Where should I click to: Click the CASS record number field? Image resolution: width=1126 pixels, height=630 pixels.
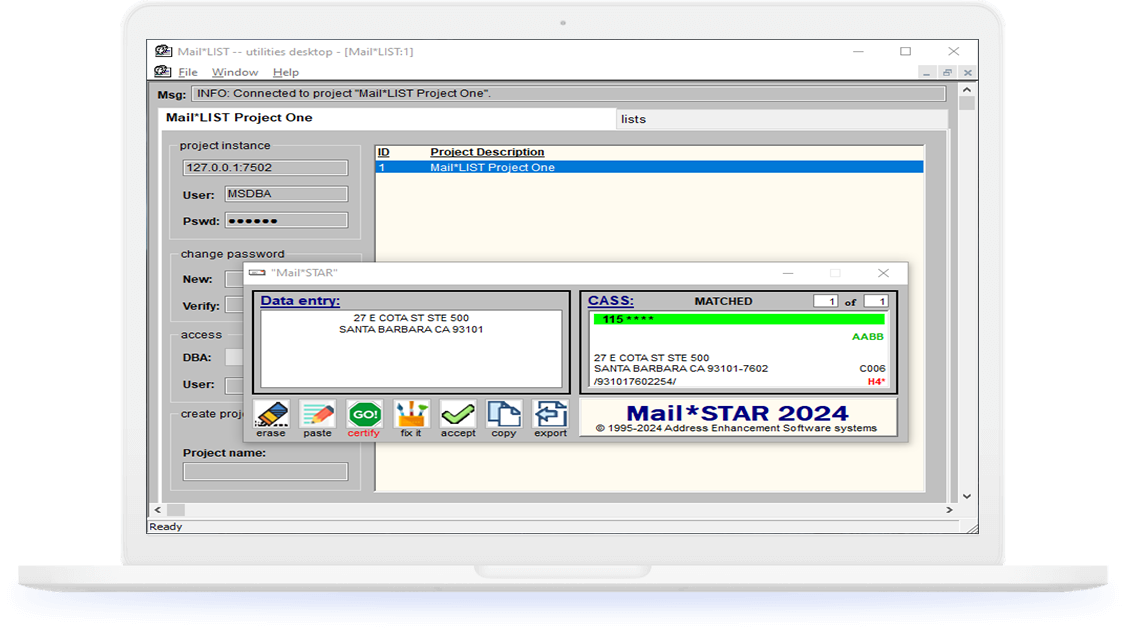[x=826, y=302]
